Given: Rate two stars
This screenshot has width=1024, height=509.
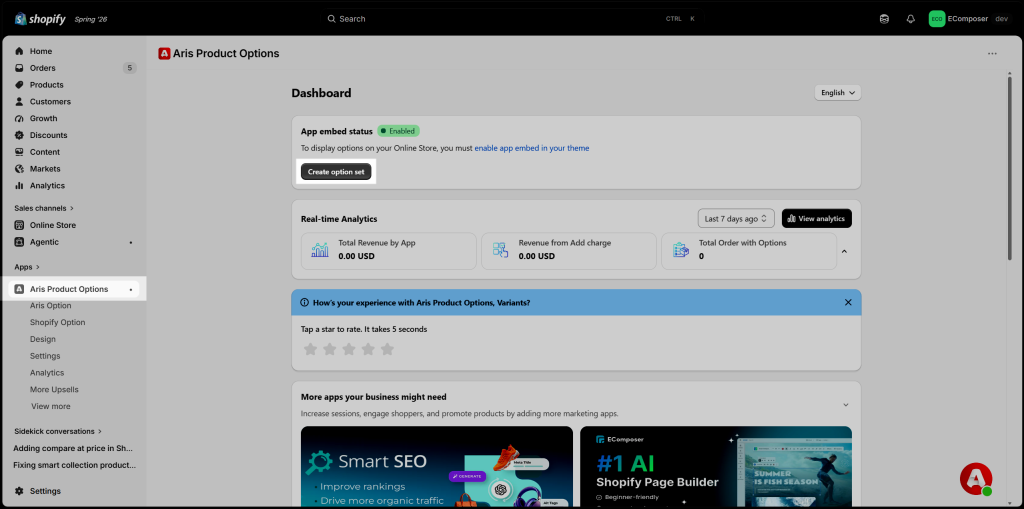Looking at the screenshot, I should click(330, 350).
